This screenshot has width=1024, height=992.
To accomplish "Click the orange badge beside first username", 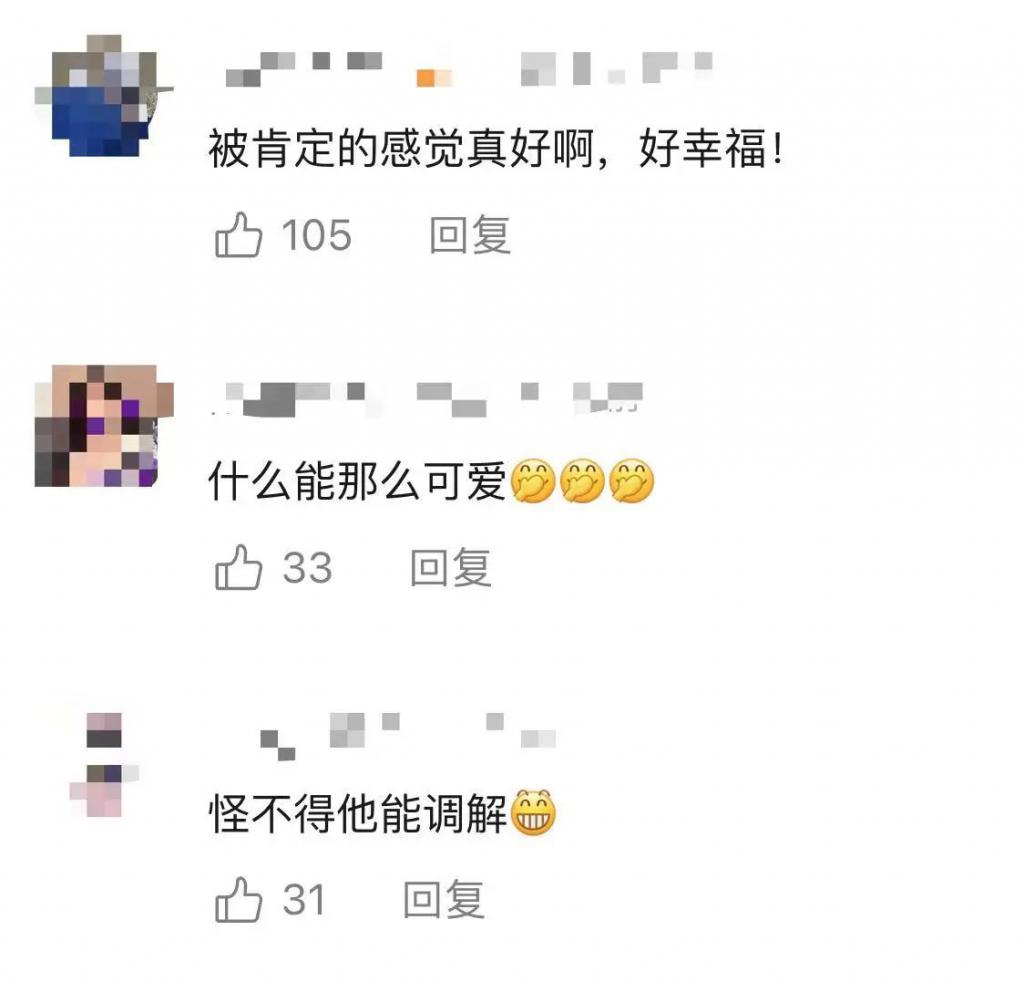I will (434, 77).
